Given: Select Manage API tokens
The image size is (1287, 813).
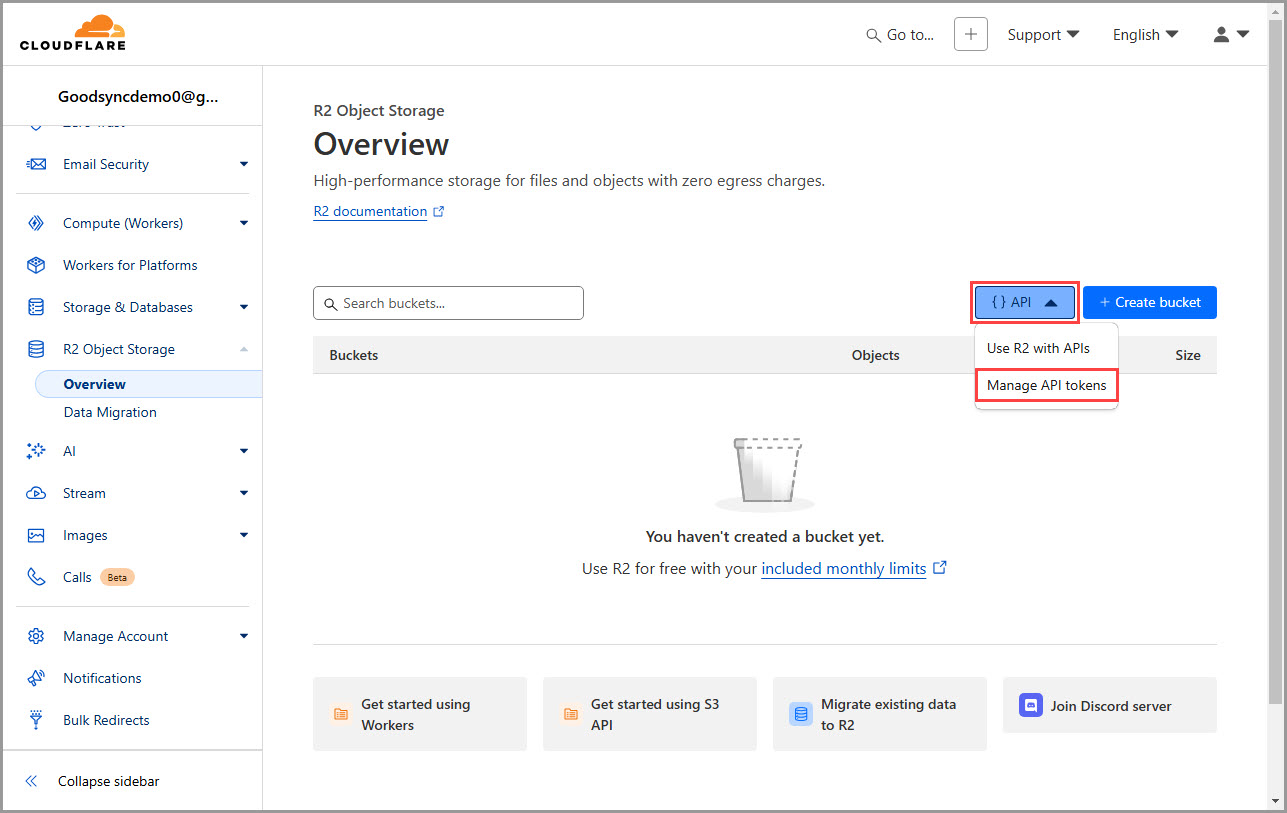Looking at the screenshot, I should 1046,385.
